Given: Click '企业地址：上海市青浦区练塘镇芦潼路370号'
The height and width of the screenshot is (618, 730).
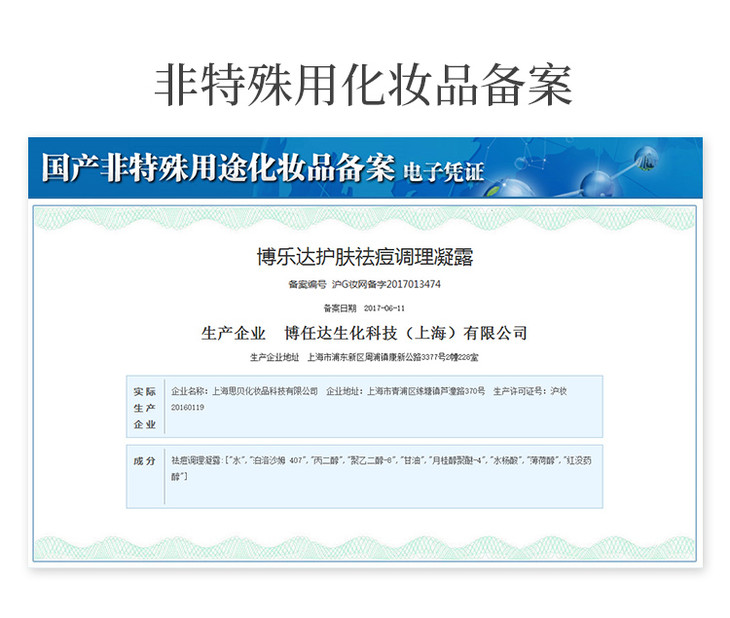Looking at the screenshot, I should tap(406, 391).
